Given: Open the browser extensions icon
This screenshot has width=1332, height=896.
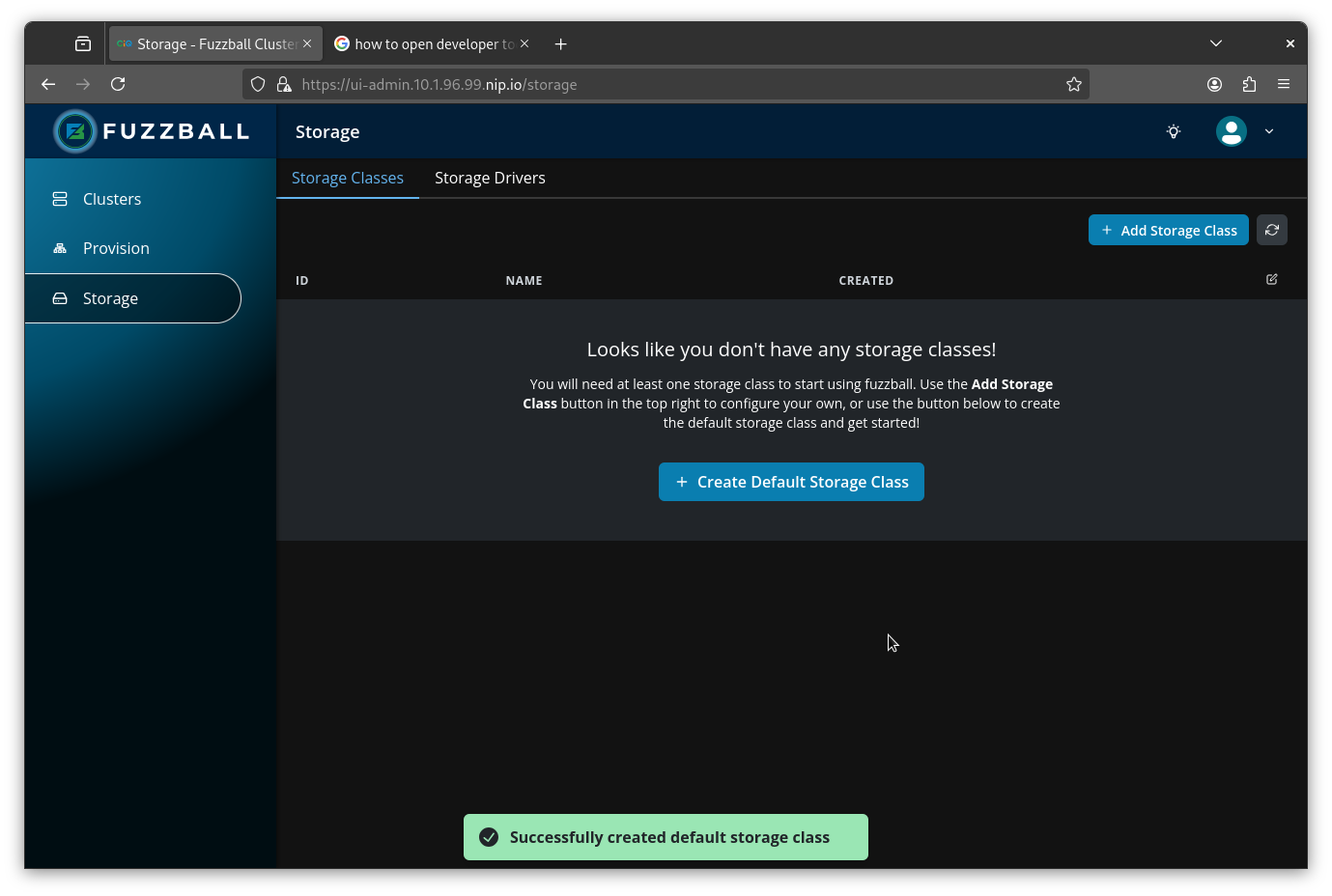Looking at the screenshot, I should [1249, 84].
